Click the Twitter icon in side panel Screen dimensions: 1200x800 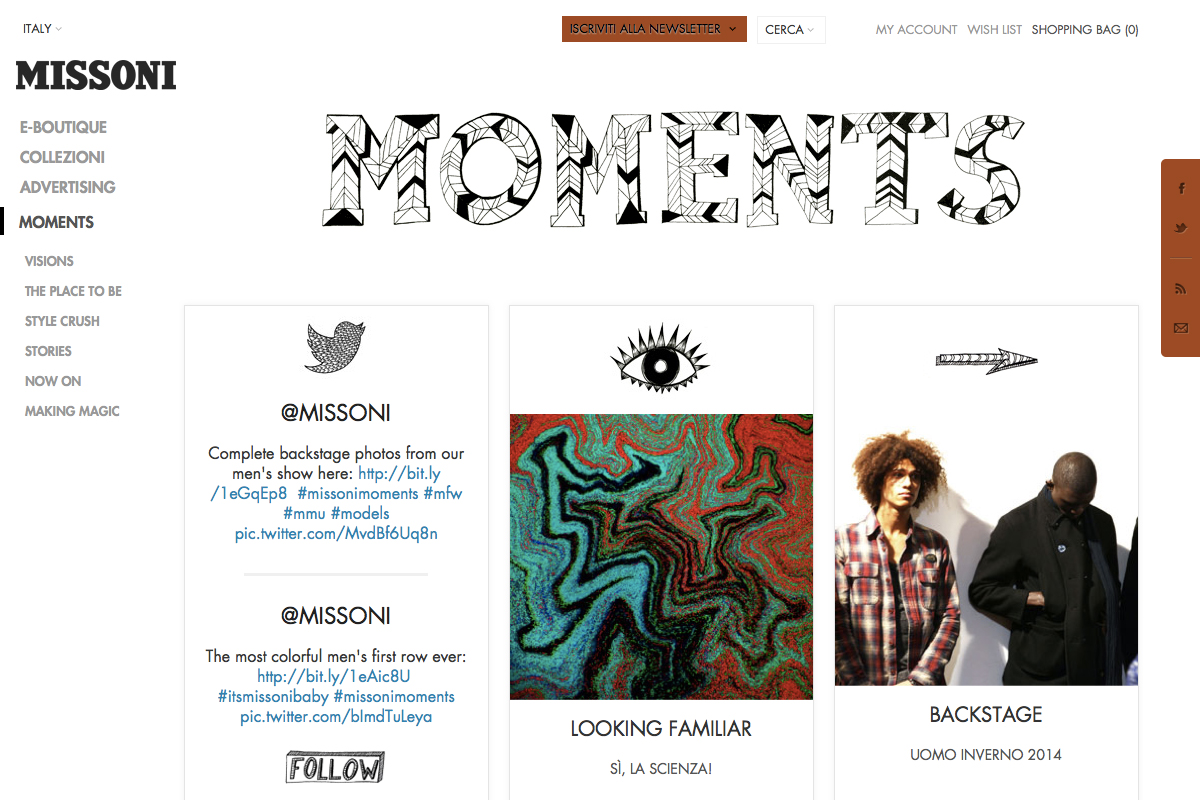tap(1181, 228)
